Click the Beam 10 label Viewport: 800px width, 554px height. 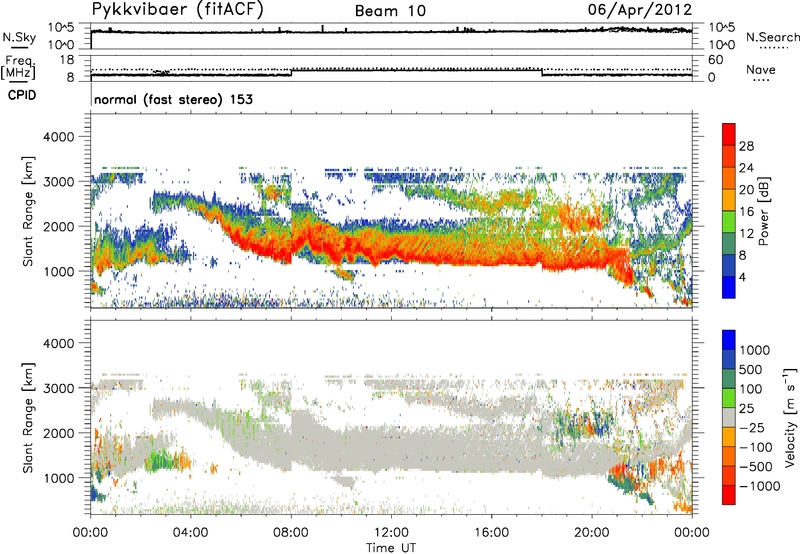390,11
